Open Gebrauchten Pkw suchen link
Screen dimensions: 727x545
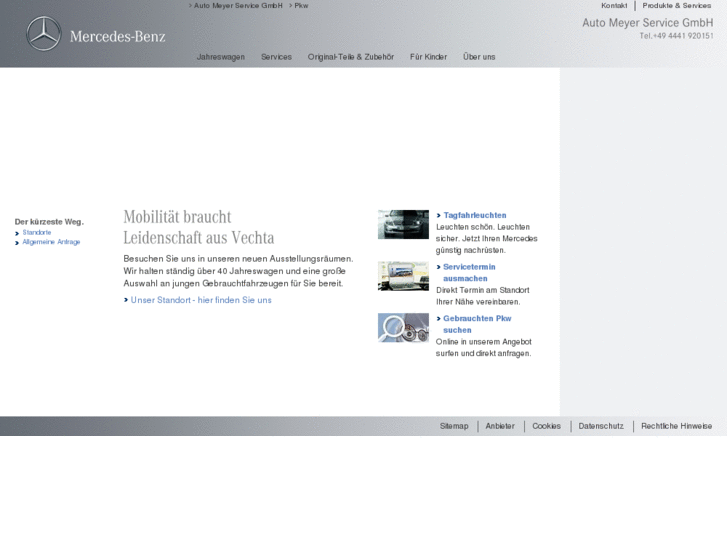[x=477, y=324]
